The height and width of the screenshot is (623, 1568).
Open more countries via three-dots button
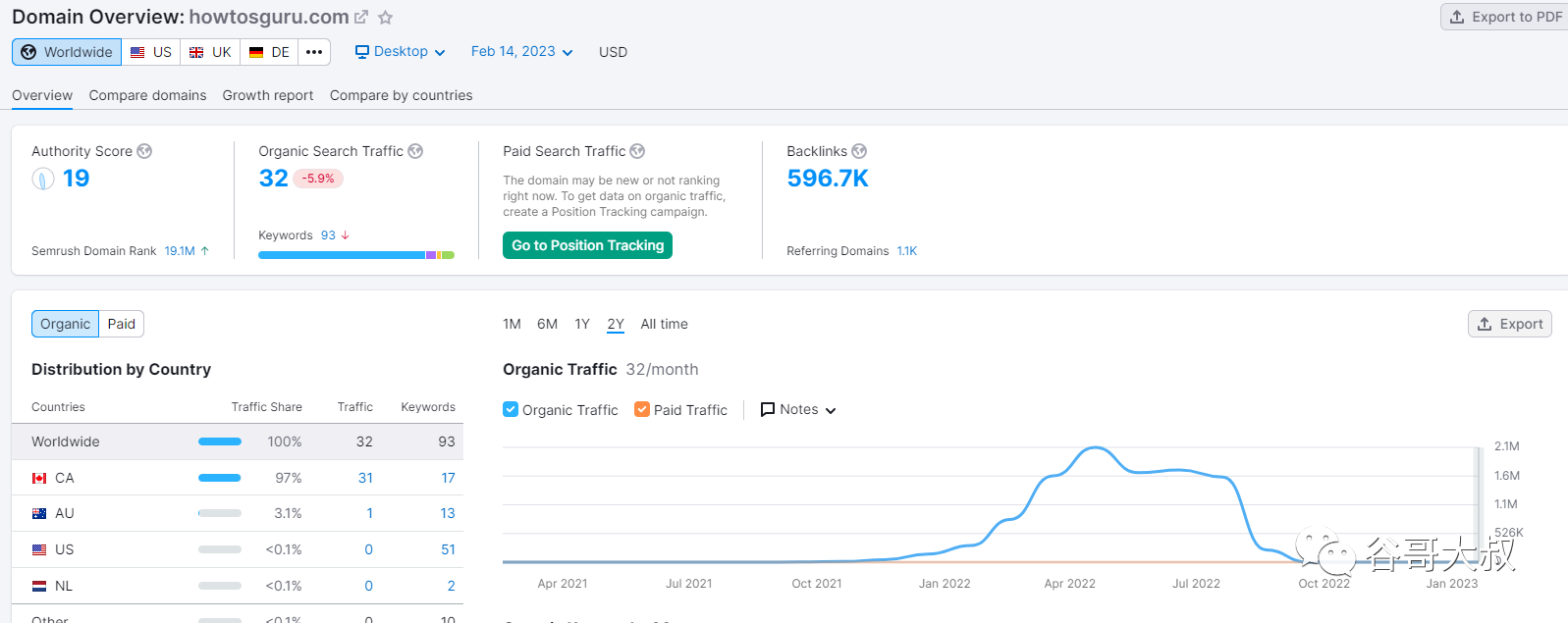[x=314, y=52]
